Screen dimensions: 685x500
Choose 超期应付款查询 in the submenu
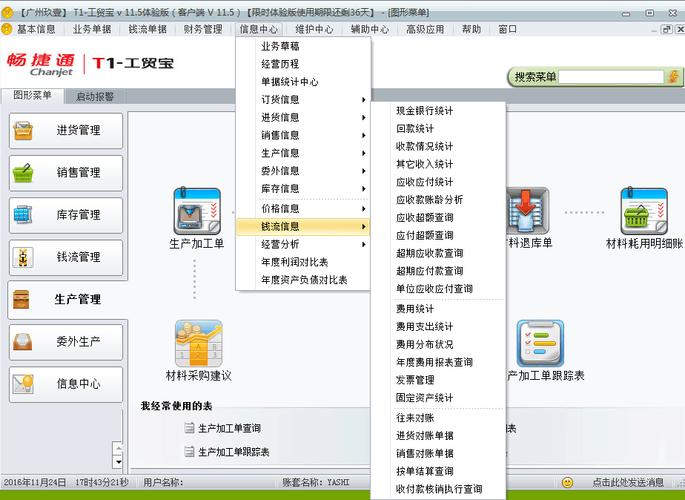pyautogui.click(x=438, y=271)
